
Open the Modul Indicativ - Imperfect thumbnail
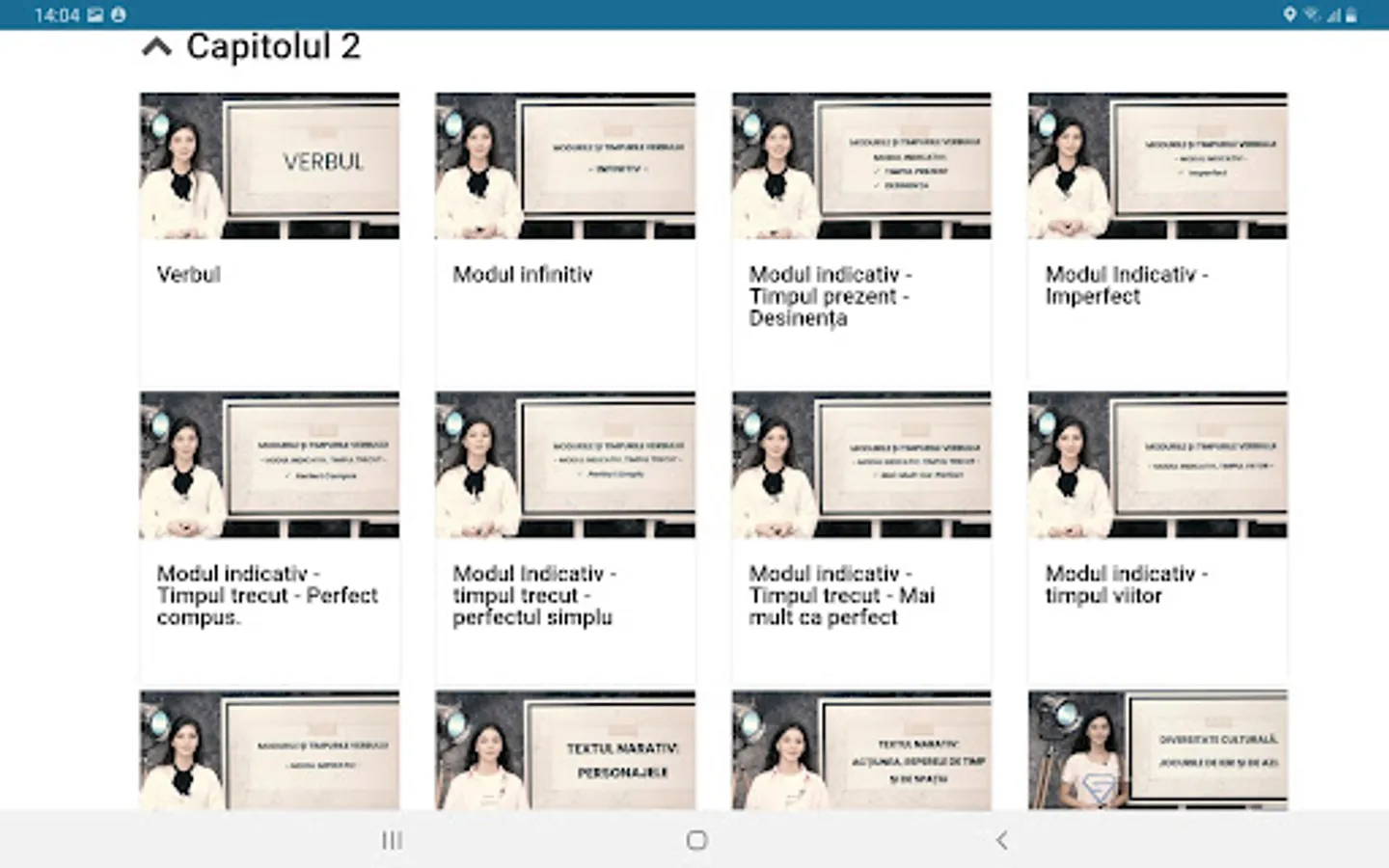coord(1157,166)
